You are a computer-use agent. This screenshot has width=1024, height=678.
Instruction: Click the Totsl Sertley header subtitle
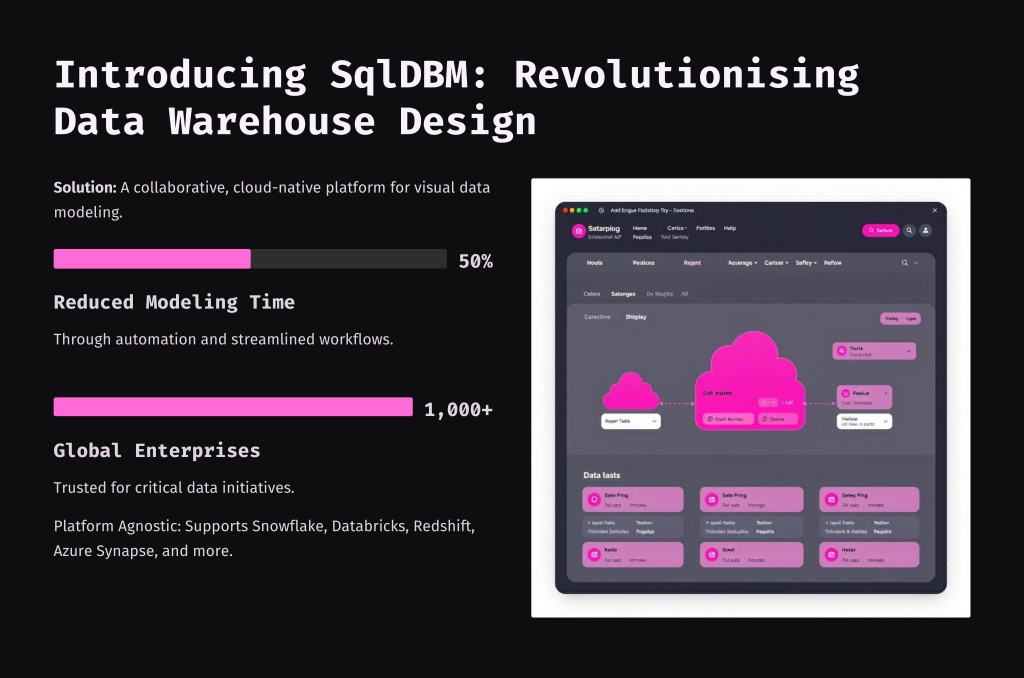(675, 237)
